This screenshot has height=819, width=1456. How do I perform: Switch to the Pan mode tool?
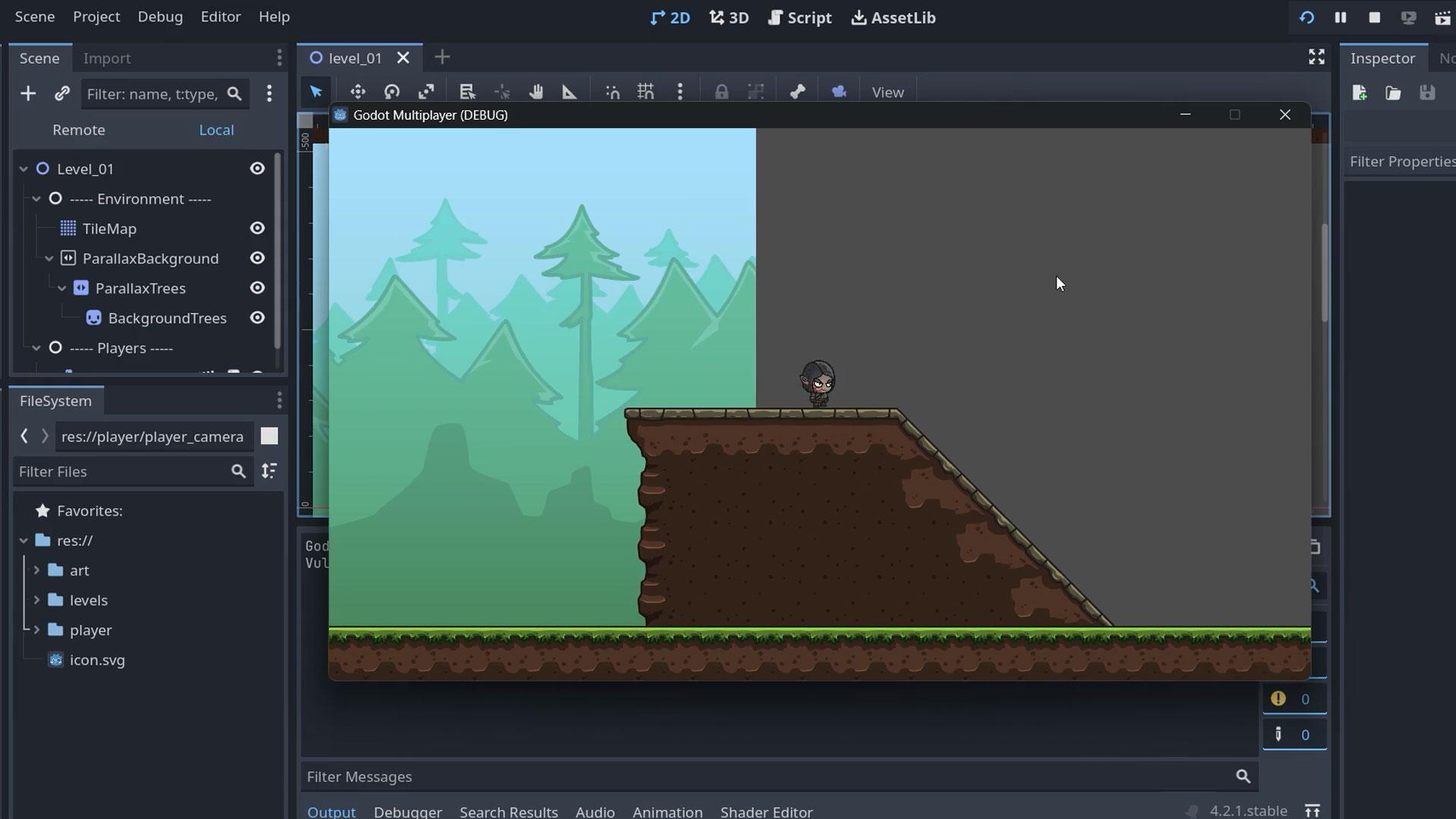(x=536, y=92)
